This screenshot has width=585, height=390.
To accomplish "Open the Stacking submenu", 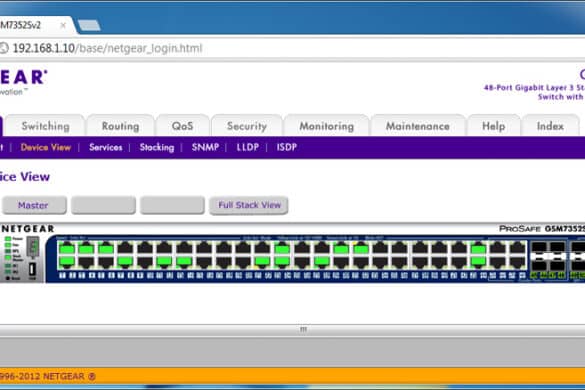I will pos(157,147).
